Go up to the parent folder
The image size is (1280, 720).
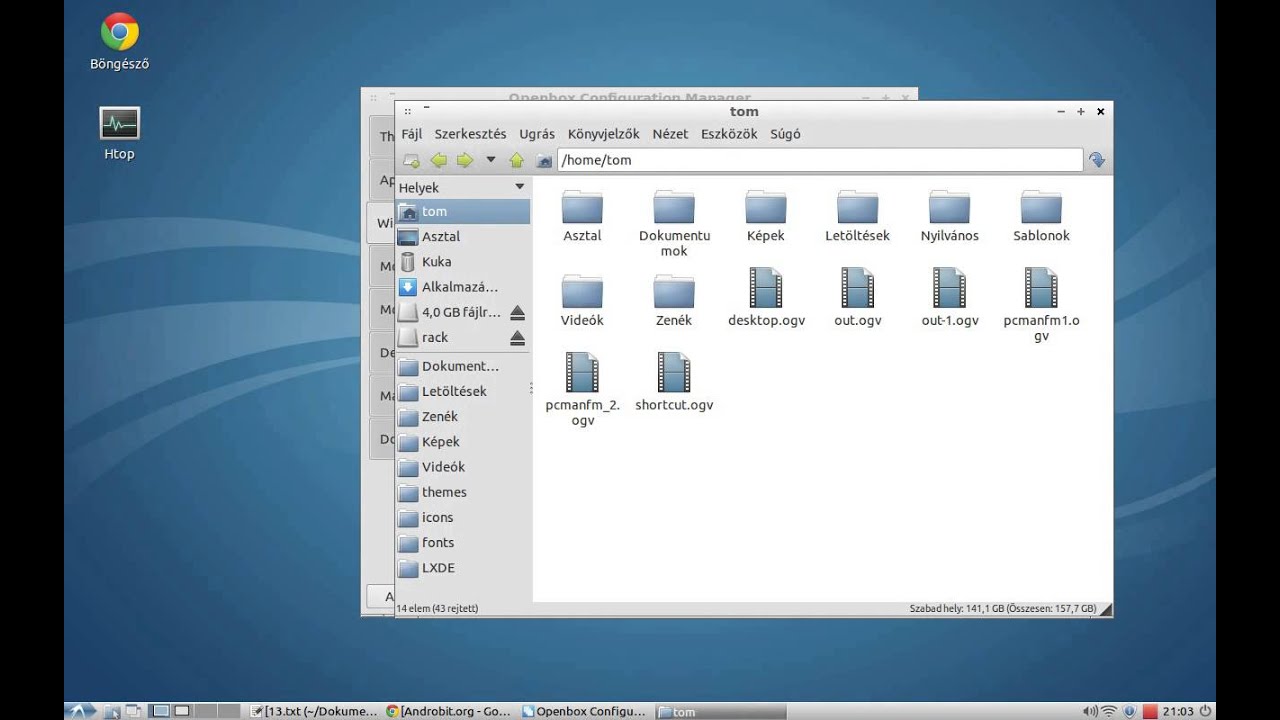(x=516, y=160)
